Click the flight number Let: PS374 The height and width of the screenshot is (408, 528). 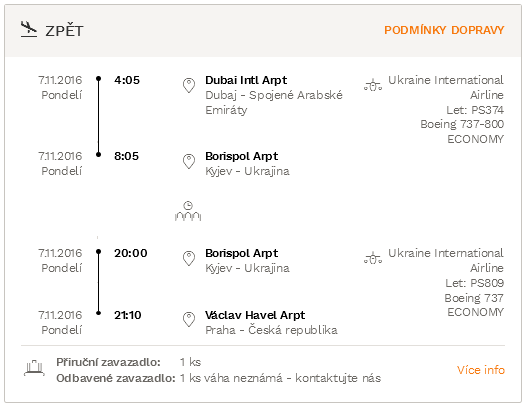475,110
